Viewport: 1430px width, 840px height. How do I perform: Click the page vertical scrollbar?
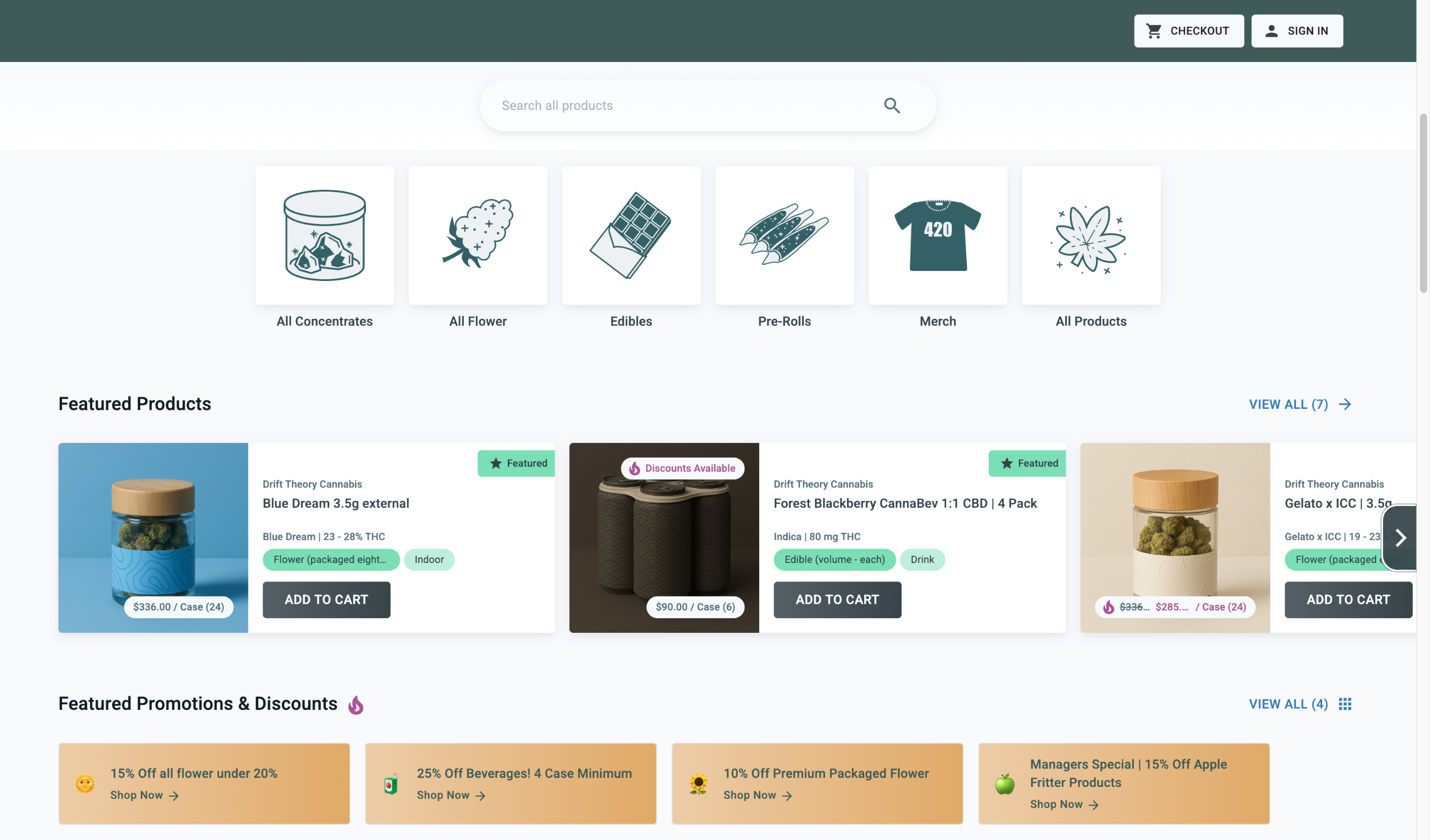(1423, 203)
